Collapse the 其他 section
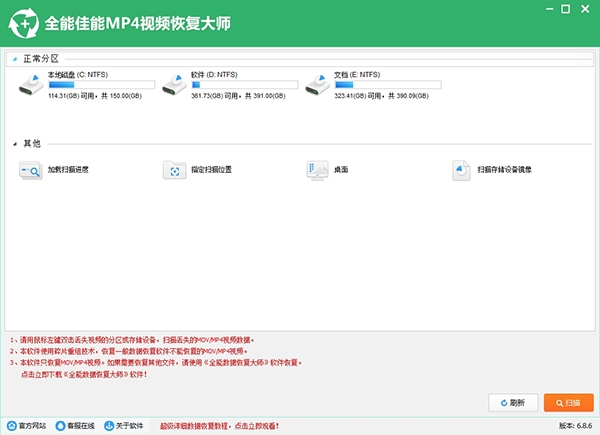Screen dimensions: 600x435 click(x=15, y=144)
